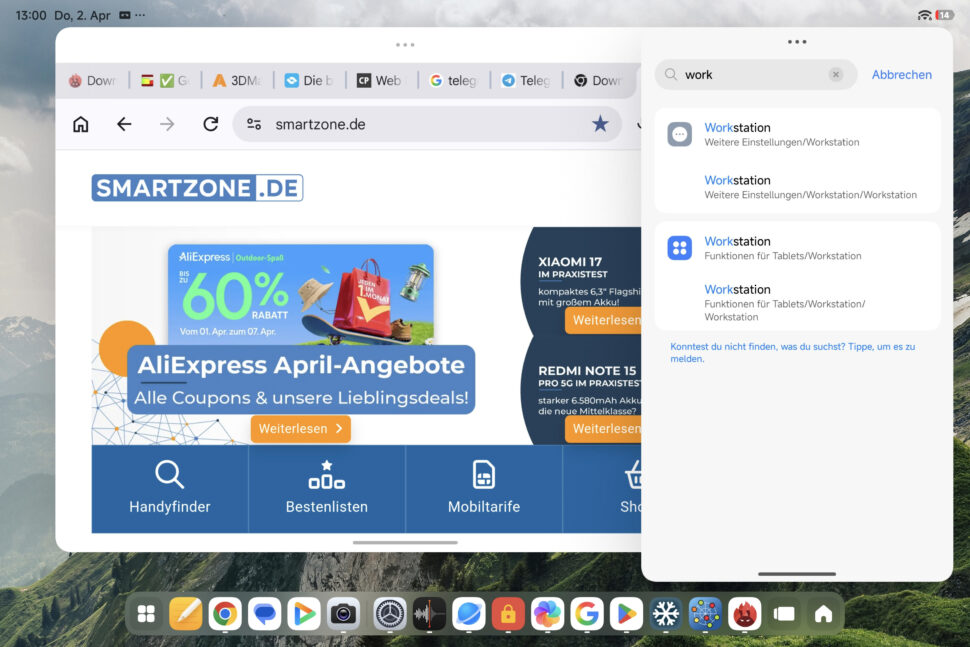This screenshot has width=970, height=647.
Task: Open the Settings gear app in the dock
Action: (388, 613)
